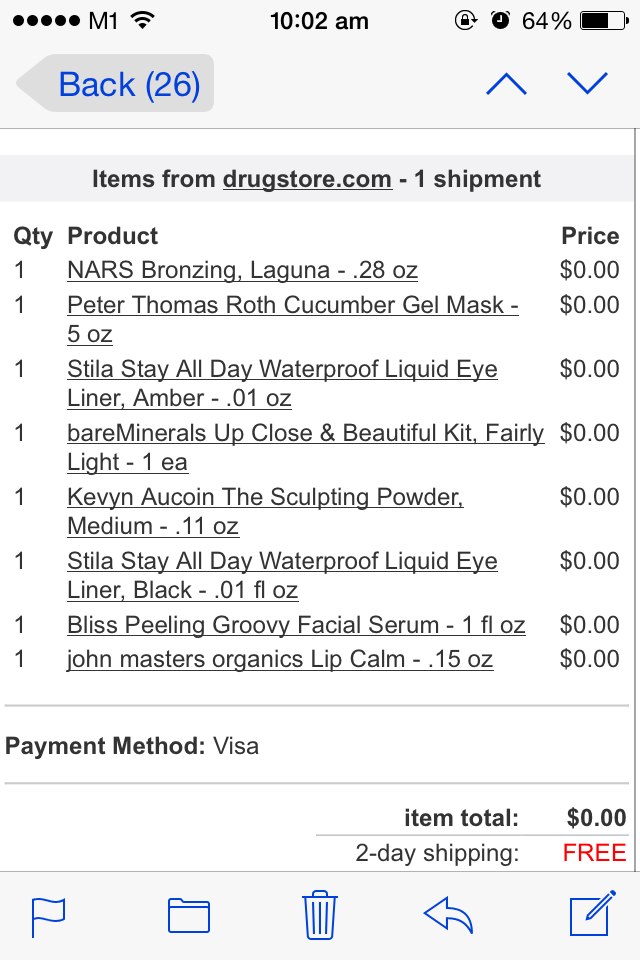This screenshot has height=960, width=640.
Task: Open drugstore.com link in header
Action: (306, 179)
